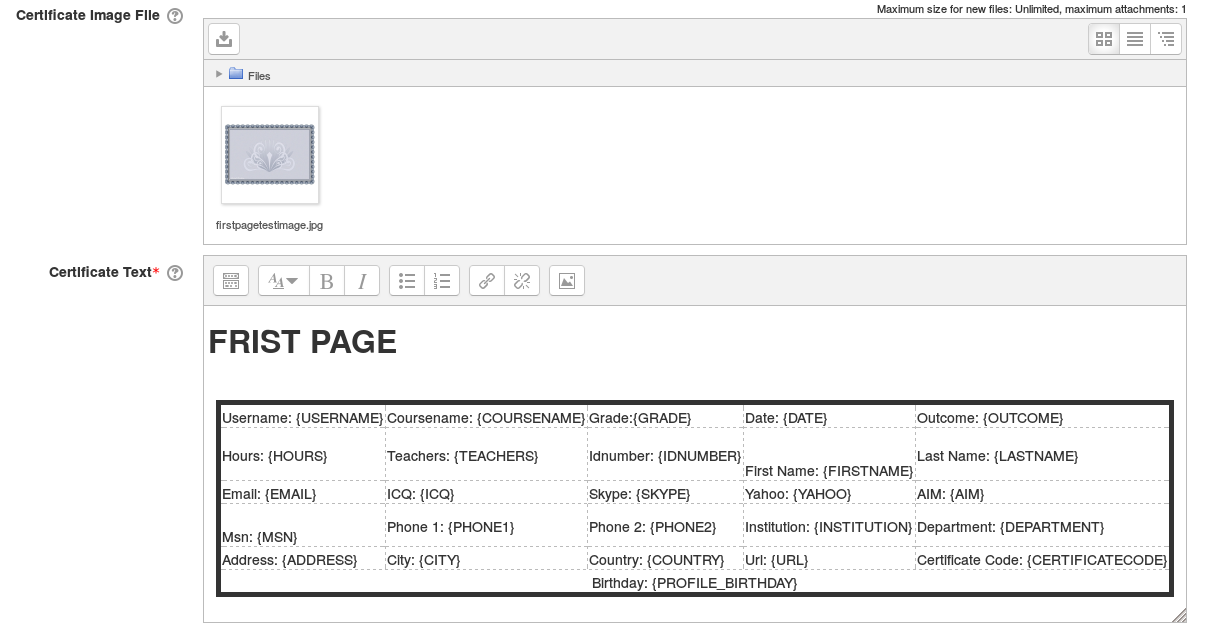Select the firstpagetestimage.jpg thumbnail
1208x631 pixels.
tap(270, 155)
